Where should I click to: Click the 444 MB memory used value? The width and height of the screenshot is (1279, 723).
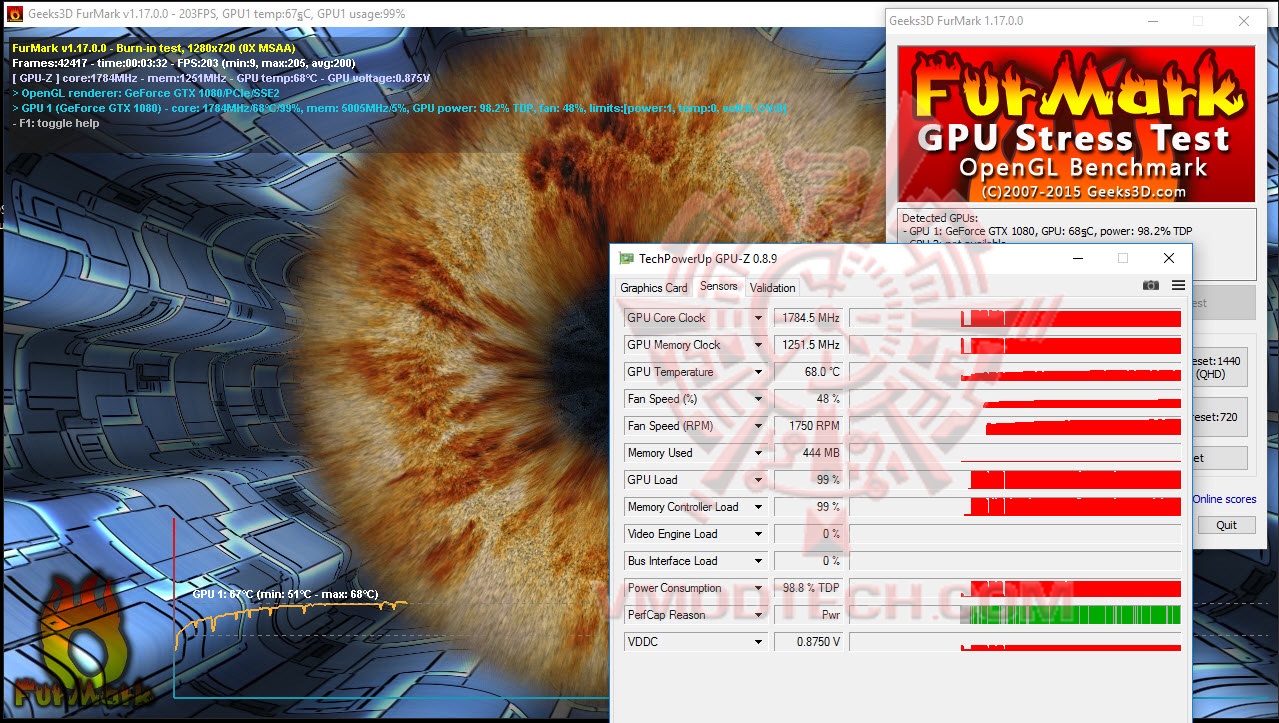tap(809, 453)
